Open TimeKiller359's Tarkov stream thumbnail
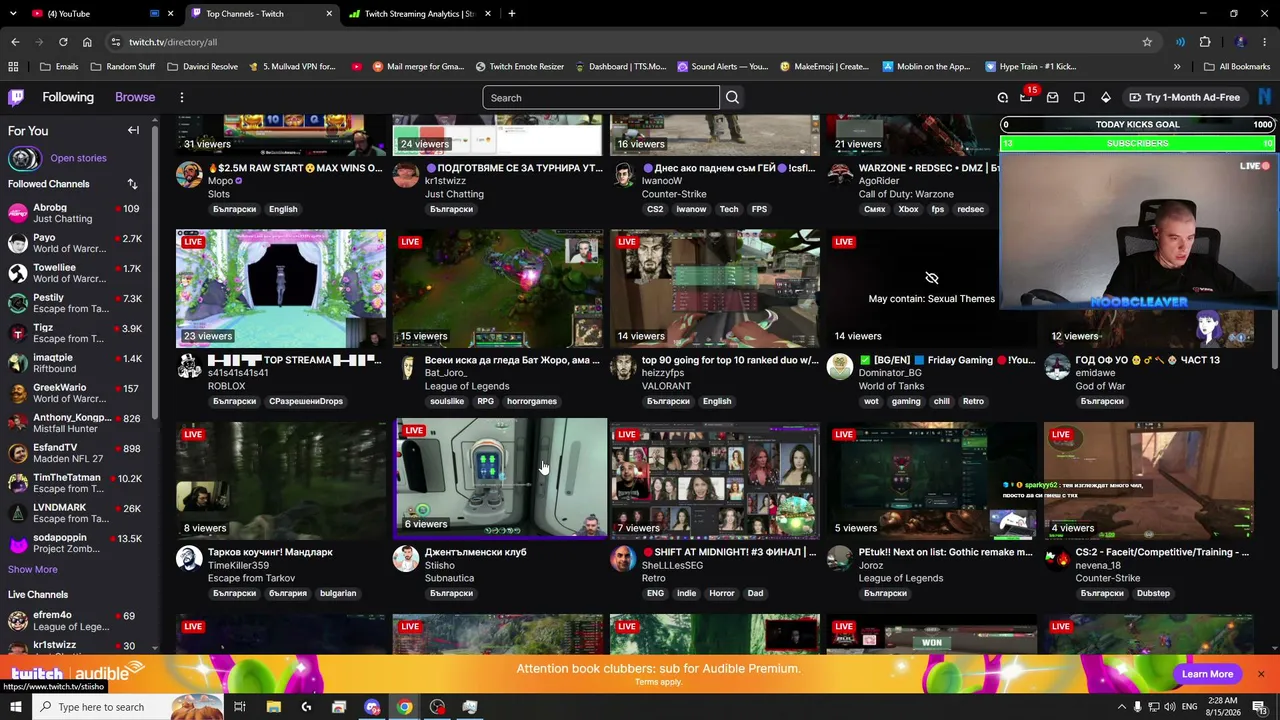Image resolution: width=1280 pixels, height=720 pixels. point(281,480)
